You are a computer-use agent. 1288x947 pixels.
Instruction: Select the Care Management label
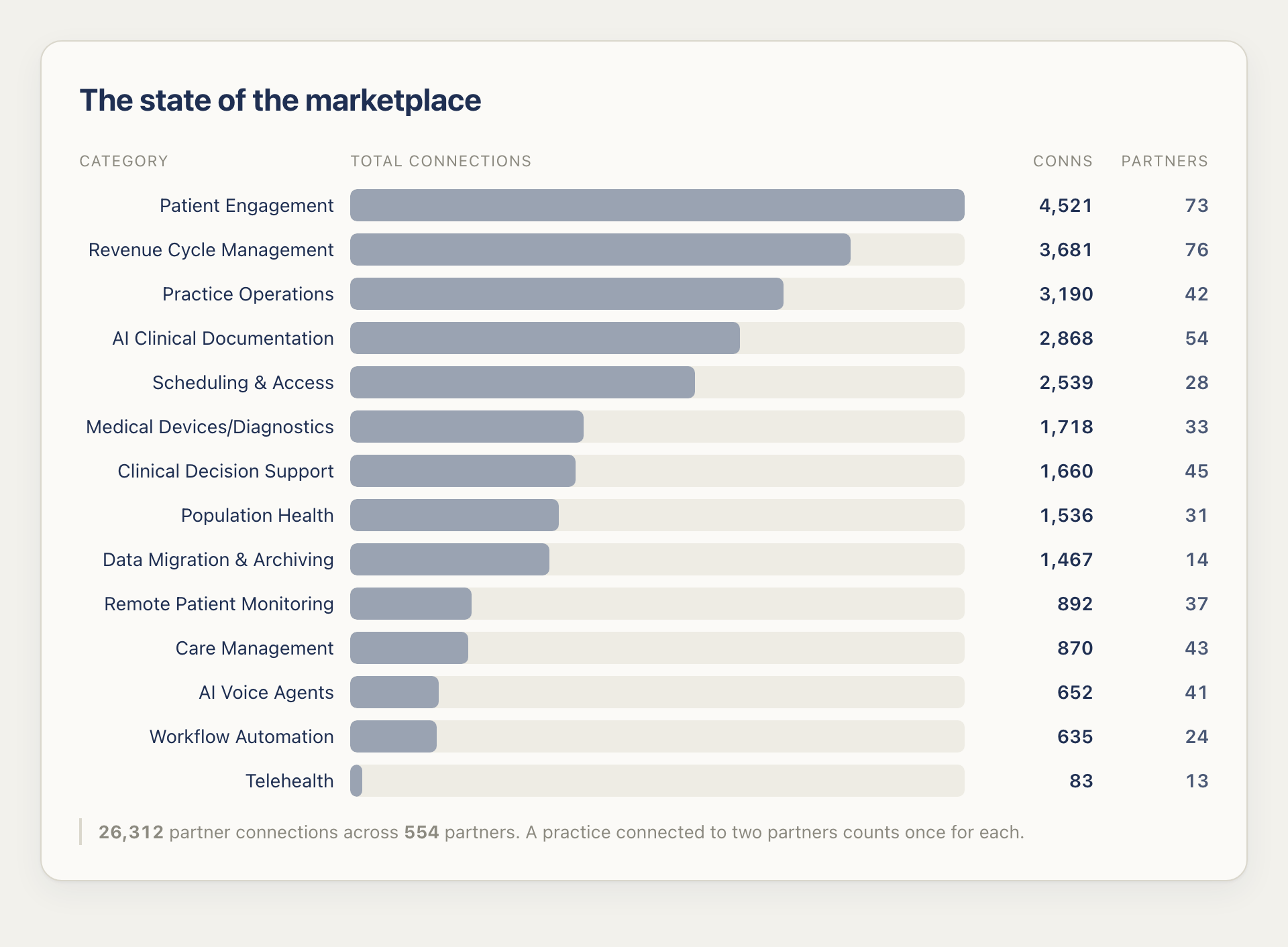(254, 648)
